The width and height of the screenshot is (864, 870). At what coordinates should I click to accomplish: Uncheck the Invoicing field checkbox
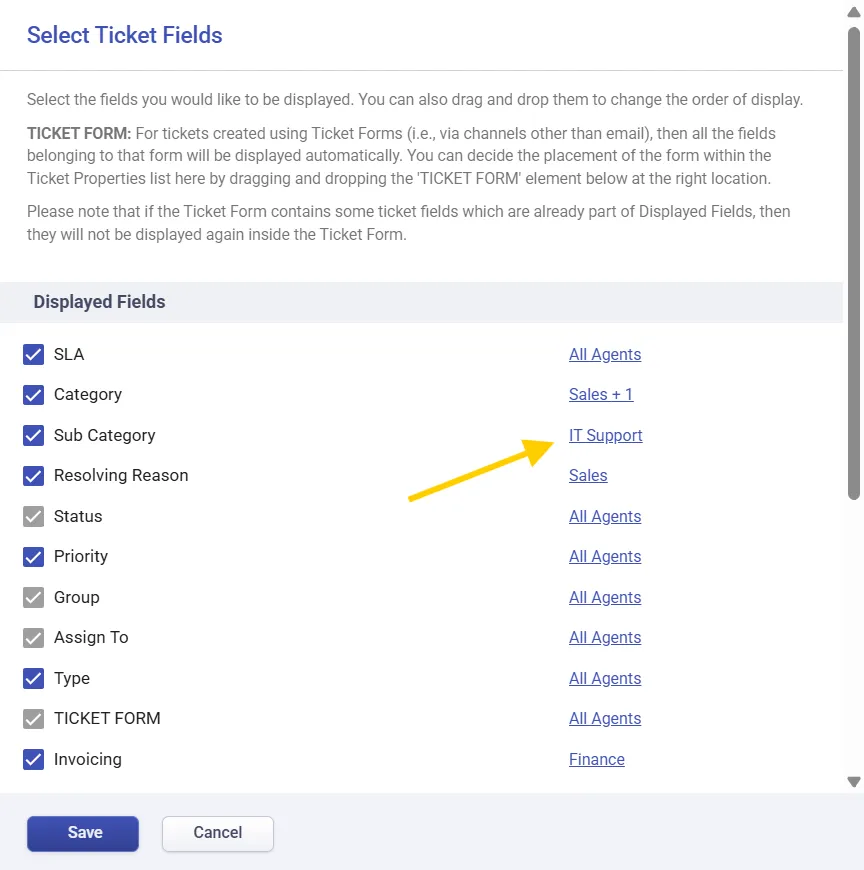[x=34, y=760]
